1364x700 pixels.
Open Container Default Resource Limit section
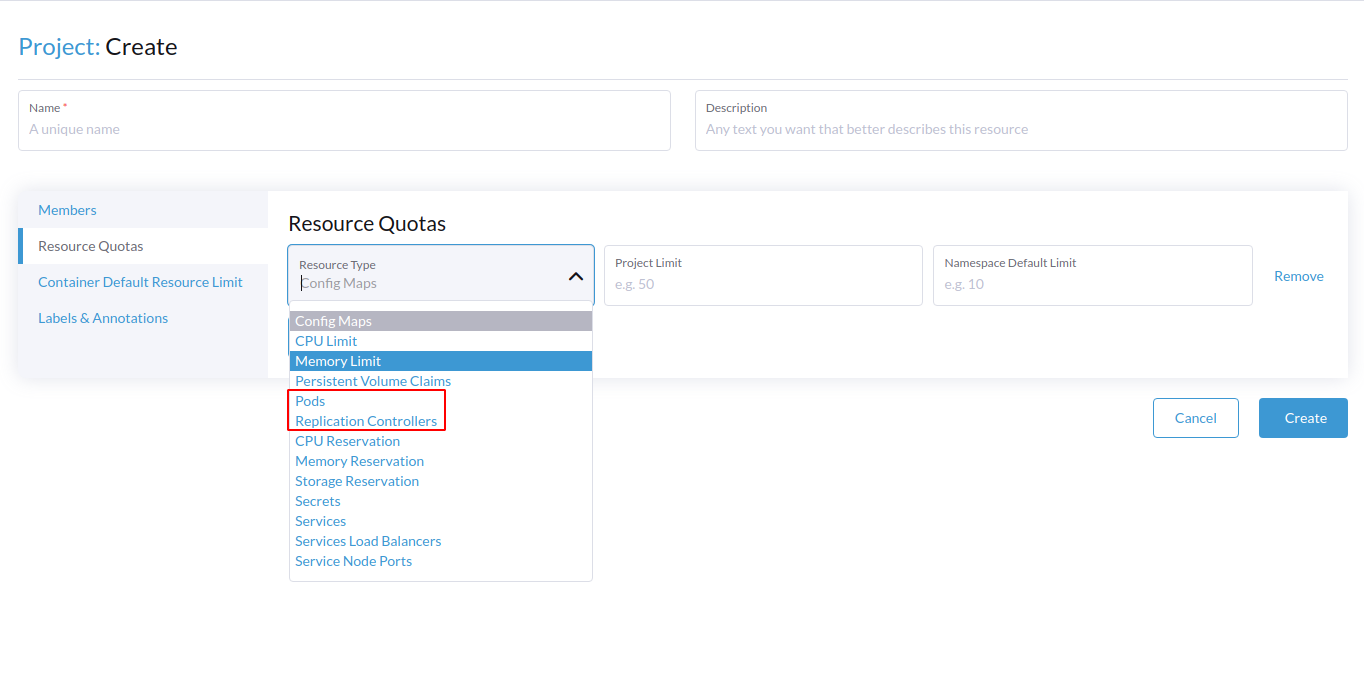[140, 282]
